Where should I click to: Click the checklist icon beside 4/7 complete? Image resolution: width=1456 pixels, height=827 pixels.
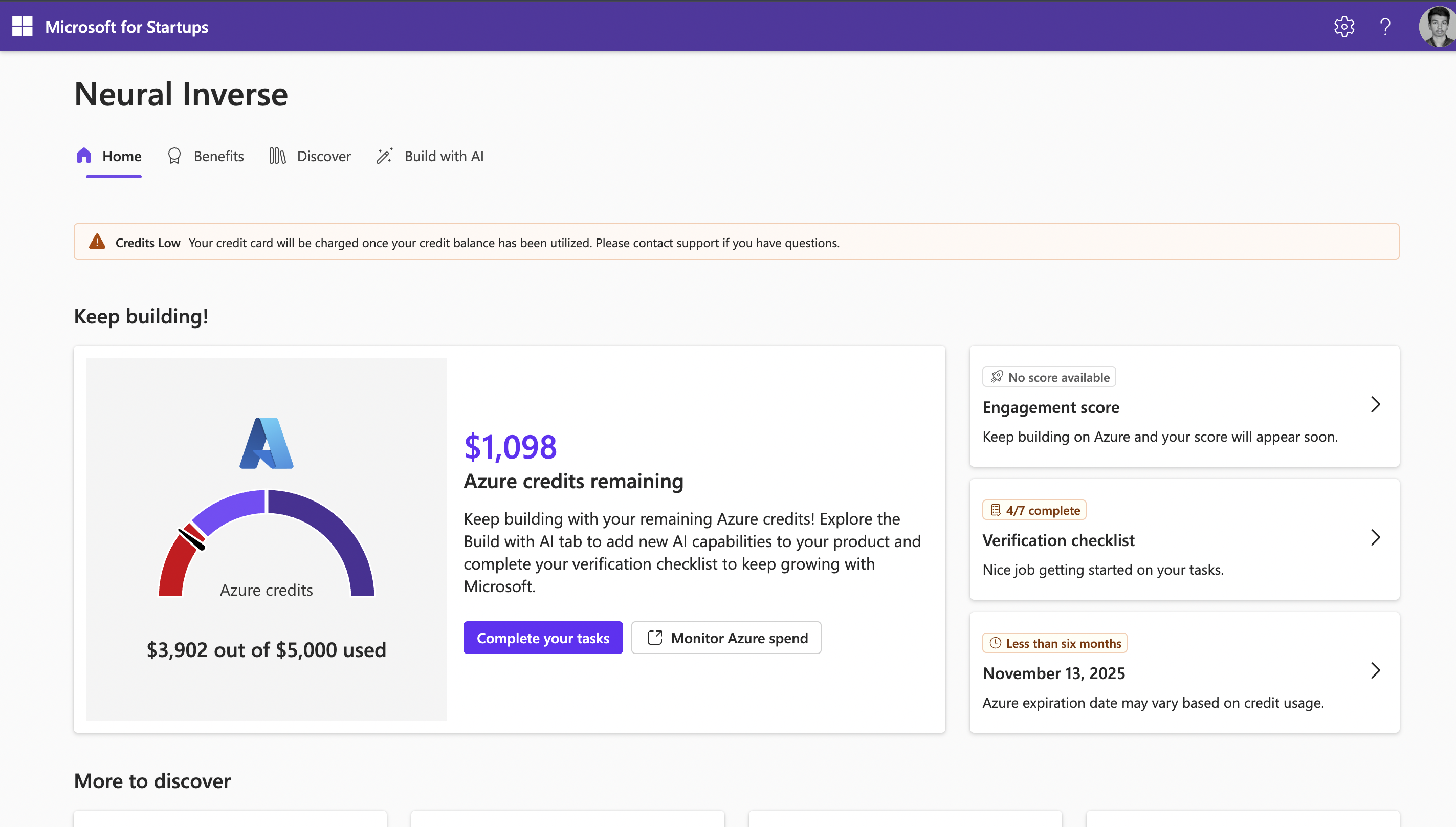tap(996, 510)
